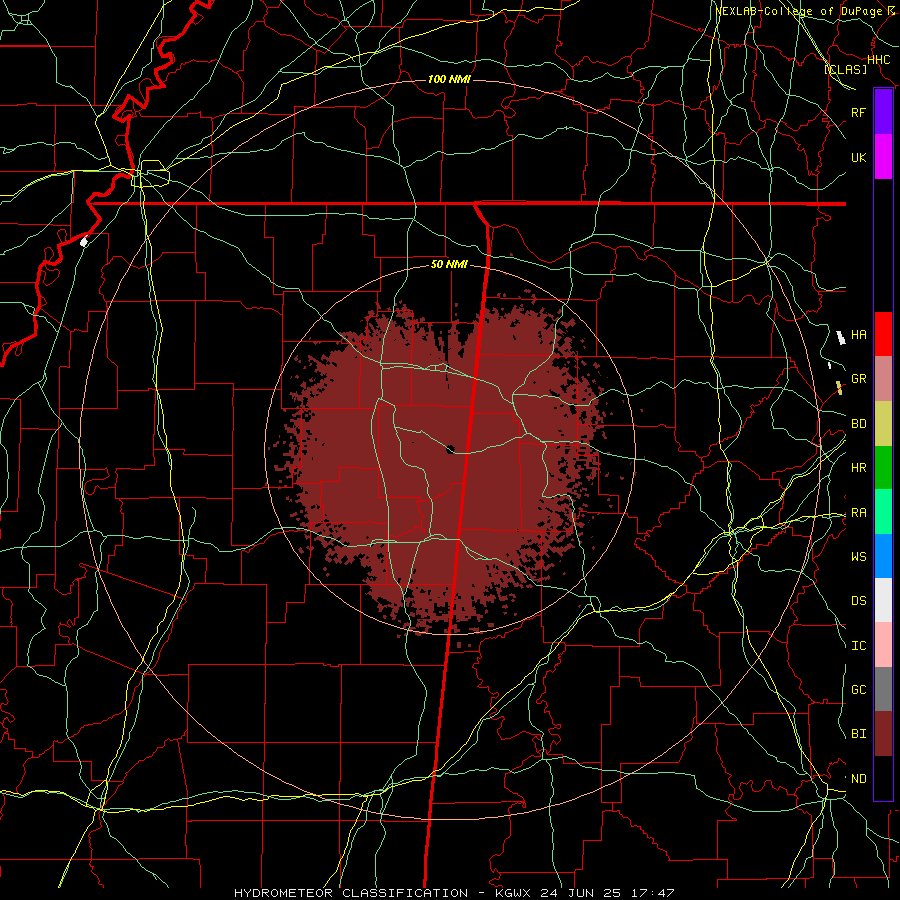Click the mint green RA legend swatch
The width and height of the screenshot is (900, 900).
click(x=883, y=512)
